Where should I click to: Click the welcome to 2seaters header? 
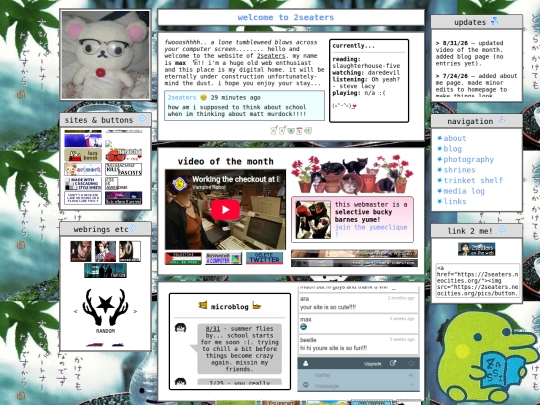pos(285,17)
